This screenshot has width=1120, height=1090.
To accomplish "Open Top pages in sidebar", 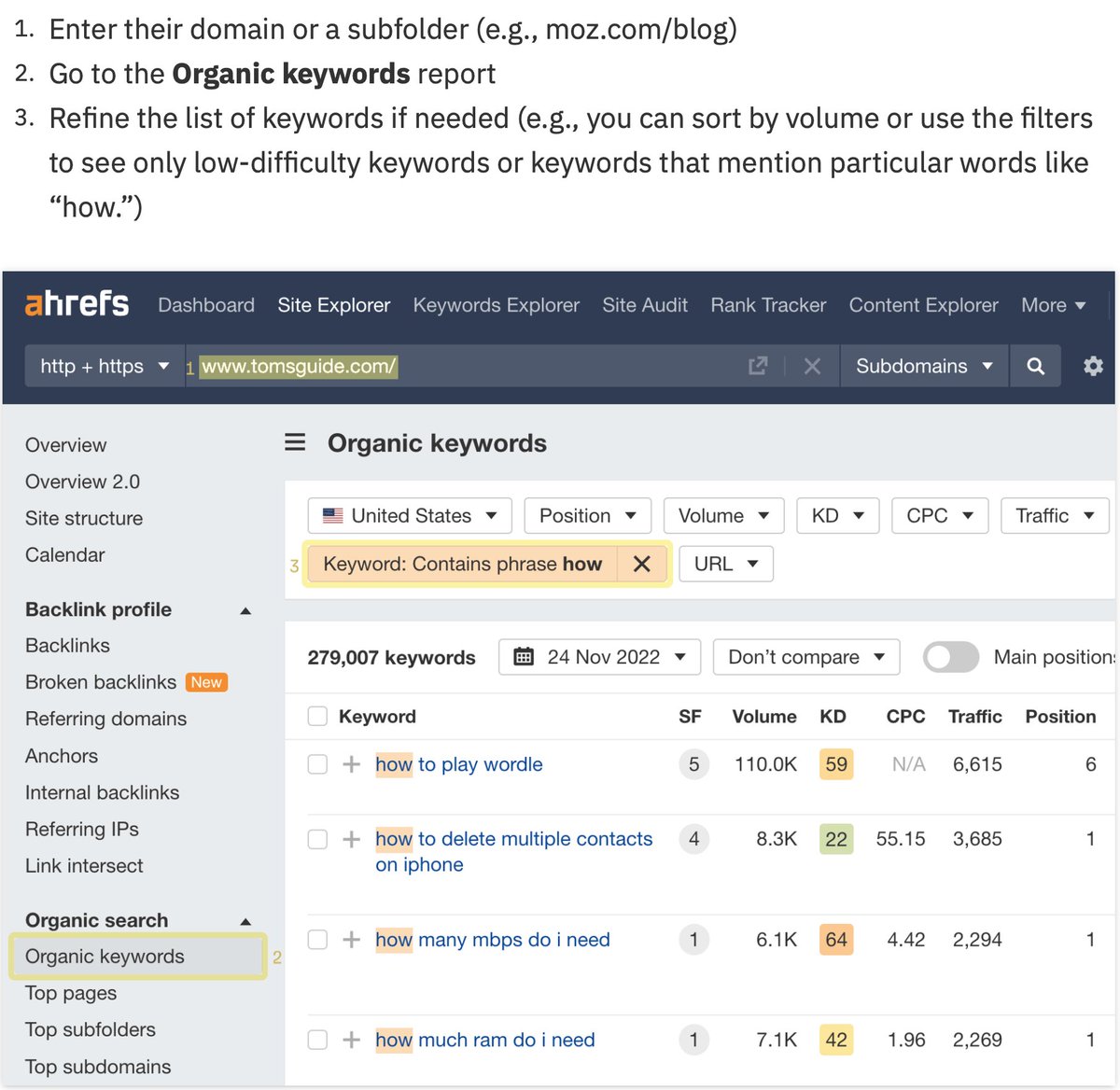I will pos(71,993).
